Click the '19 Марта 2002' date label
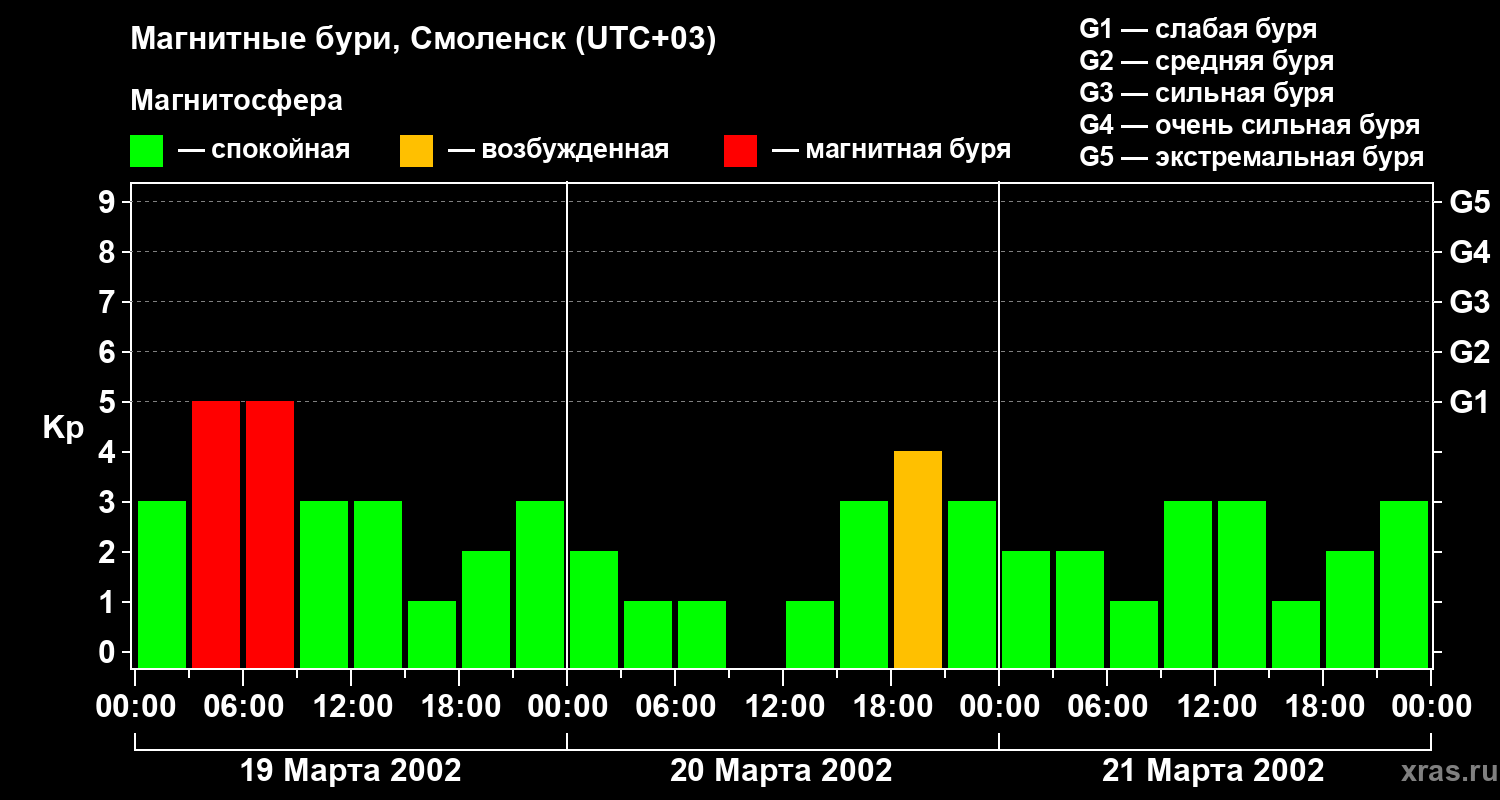This screenshot has height=800, width=1500. 351,771
